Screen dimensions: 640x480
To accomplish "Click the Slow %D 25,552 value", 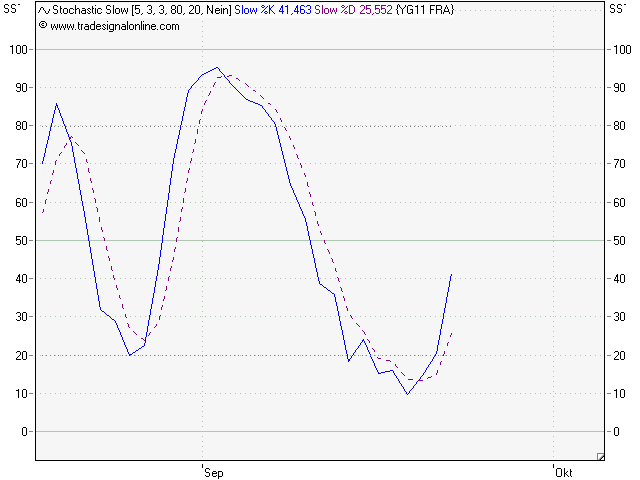I will tap(353, 10).
